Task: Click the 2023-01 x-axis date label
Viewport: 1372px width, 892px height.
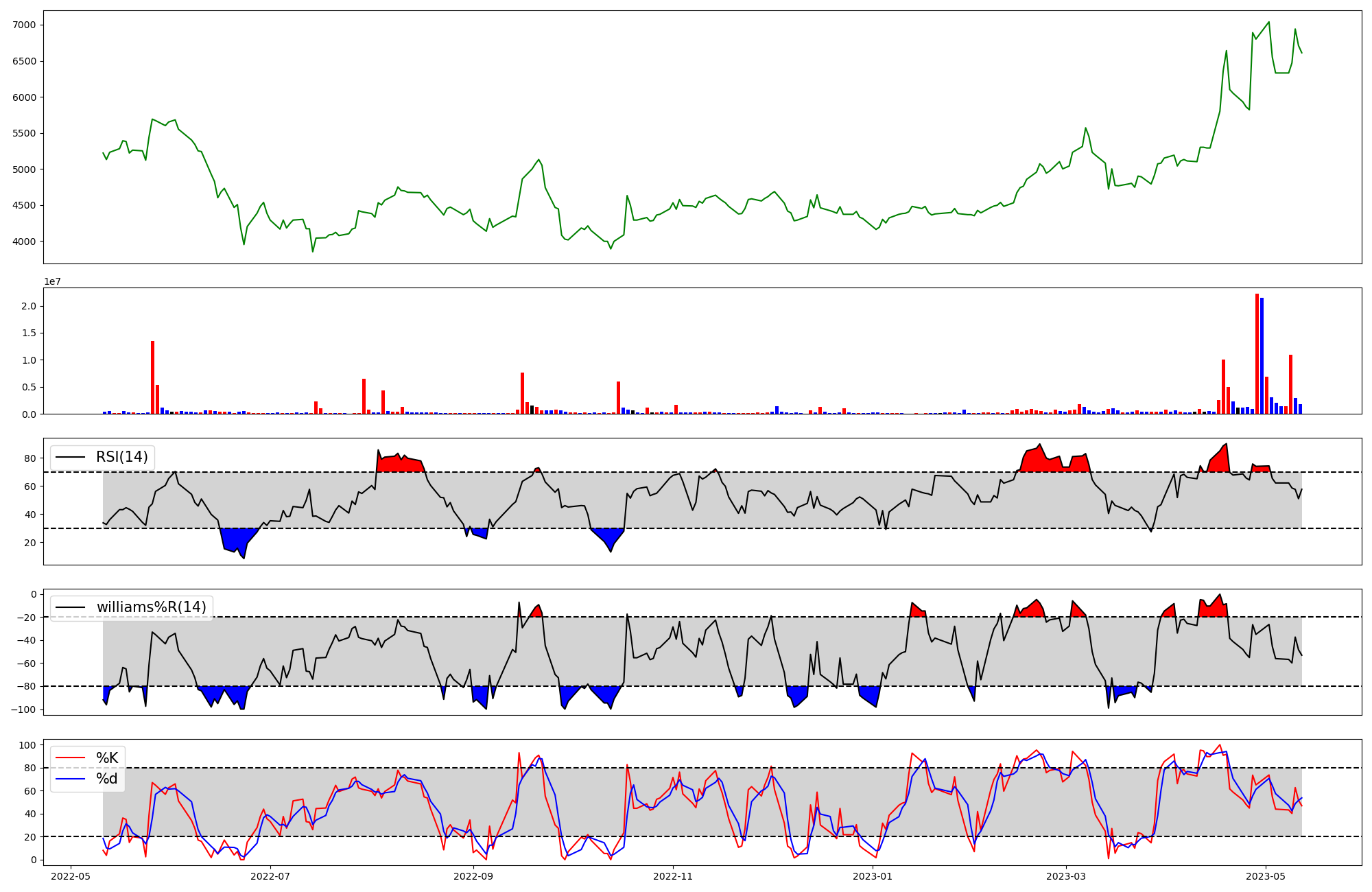Action: pyautogui.click(x=873, y=876)
